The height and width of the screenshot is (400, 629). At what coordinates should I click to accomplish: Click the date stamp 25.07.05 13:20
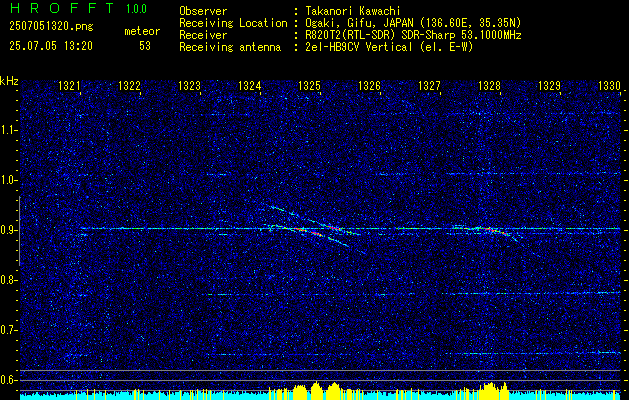click(51, 46)
